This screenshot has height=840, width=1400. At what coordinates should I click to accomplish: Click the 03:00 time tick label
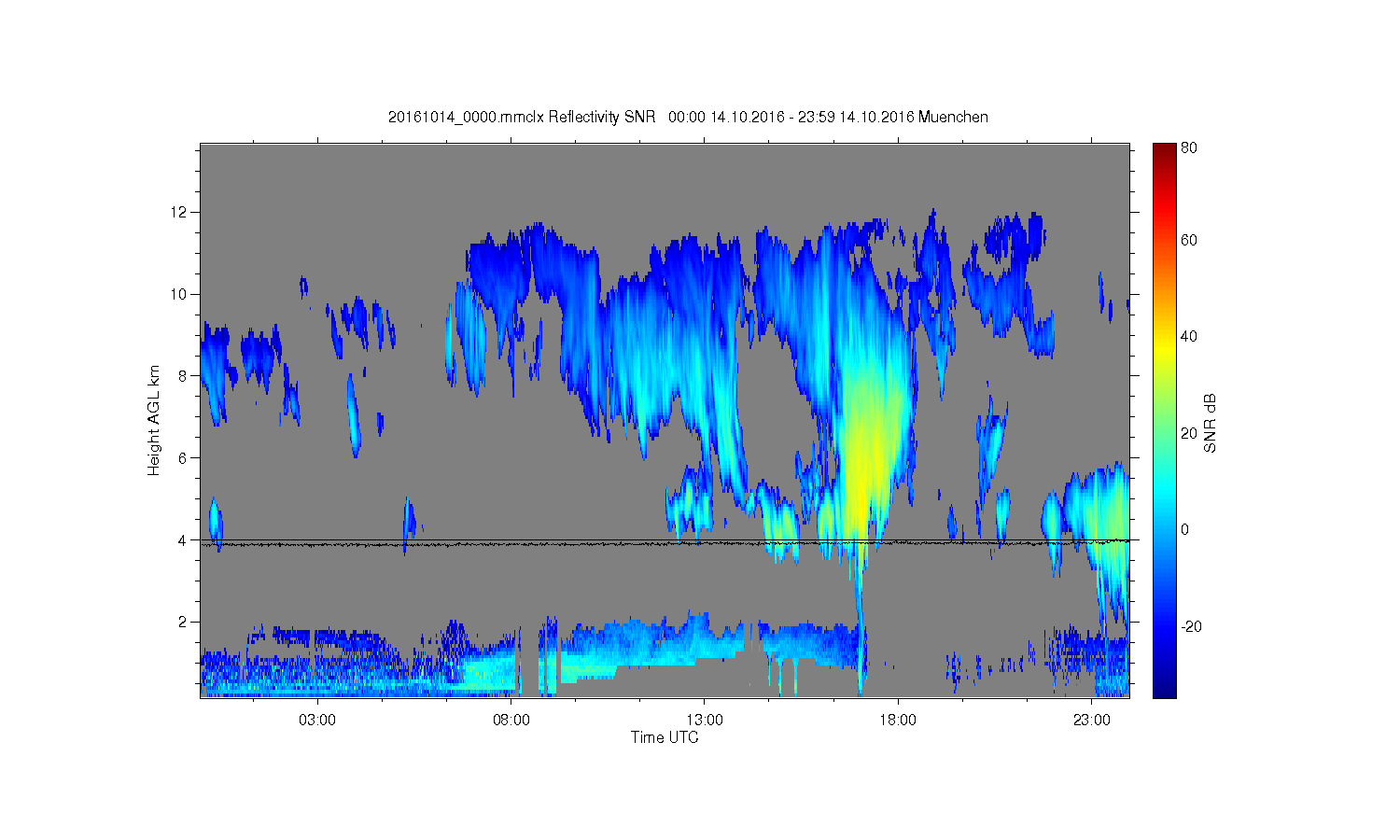pos(317,720)
